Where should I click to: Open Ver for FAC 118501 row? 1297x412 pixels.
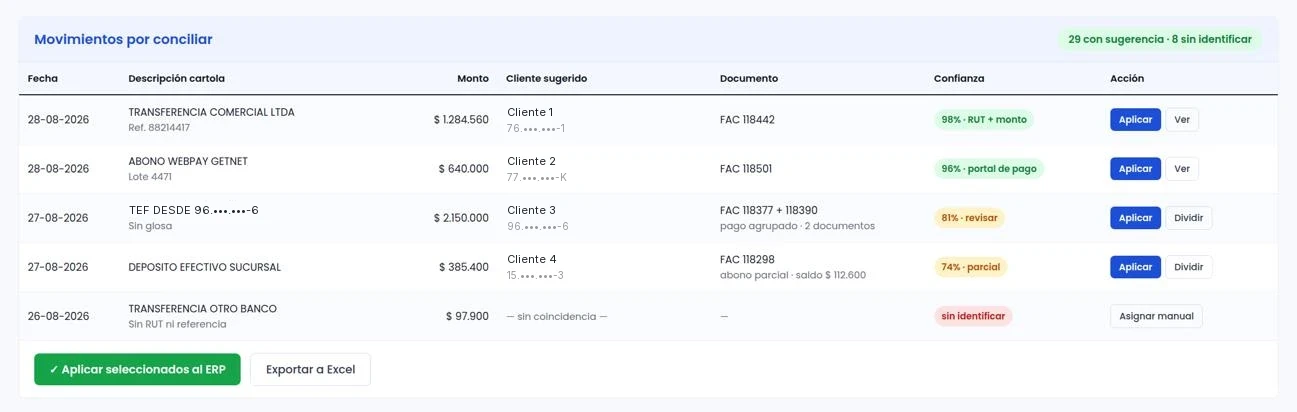pyautogui.click(x=1182, y=169)
